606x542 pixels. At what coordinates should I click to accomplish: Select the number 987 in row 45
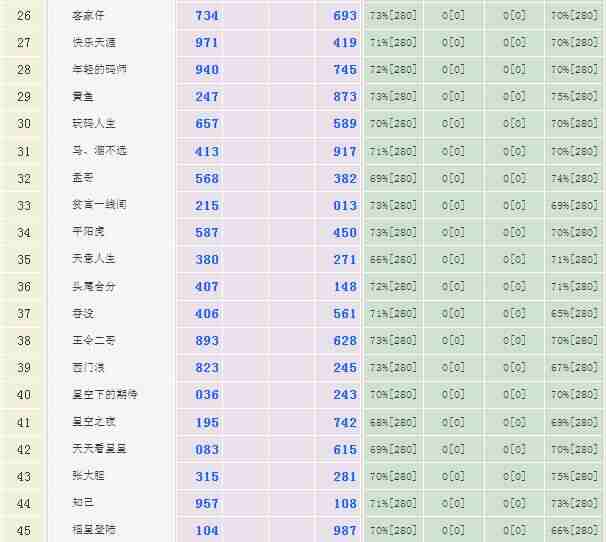345,530
